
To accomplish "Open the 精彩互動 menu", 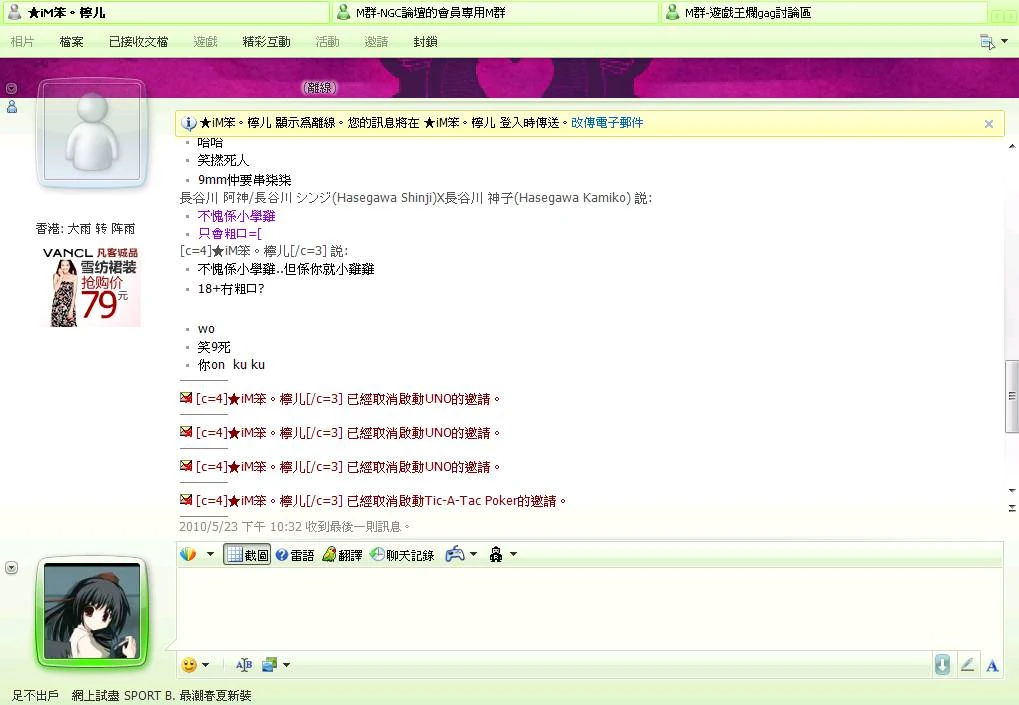I will click(266, 42).
